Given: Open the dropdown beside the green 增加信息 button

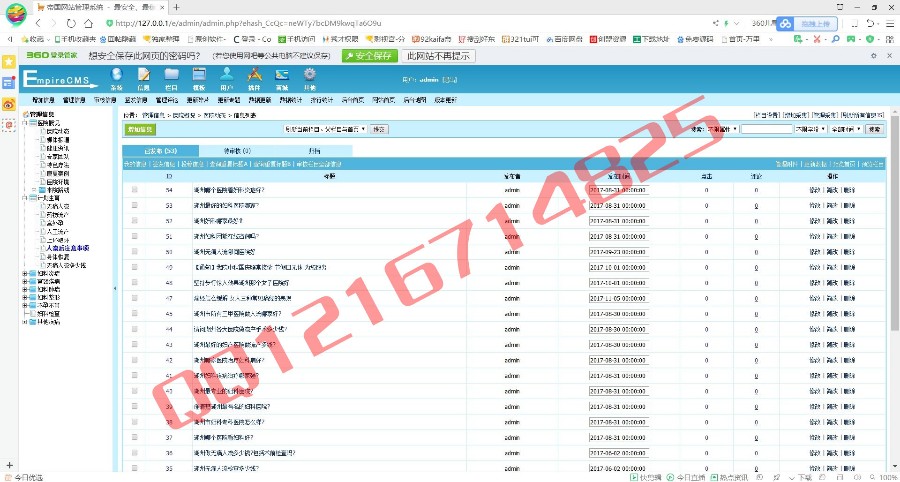Looking at the screenshot, I should coord(325,129).
